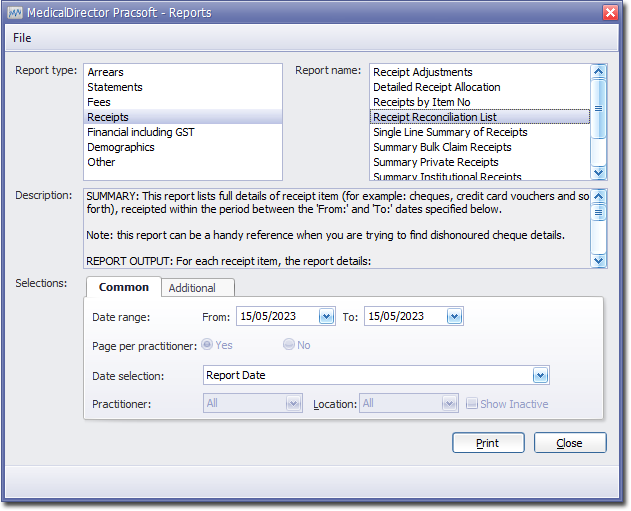Select Arrears report type

105,72
